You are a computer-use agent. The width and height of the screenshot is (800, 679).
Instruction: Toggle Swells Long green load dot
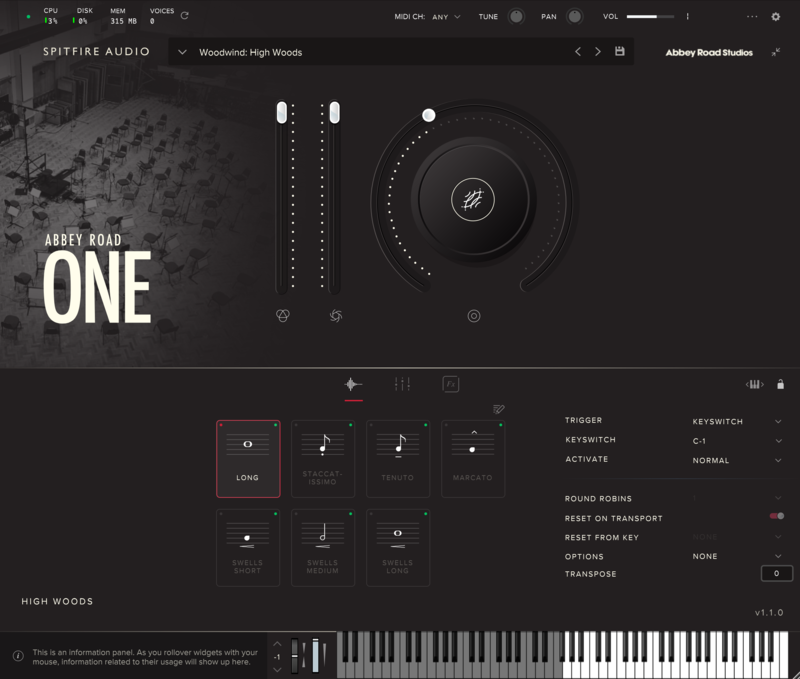point(426,514)
